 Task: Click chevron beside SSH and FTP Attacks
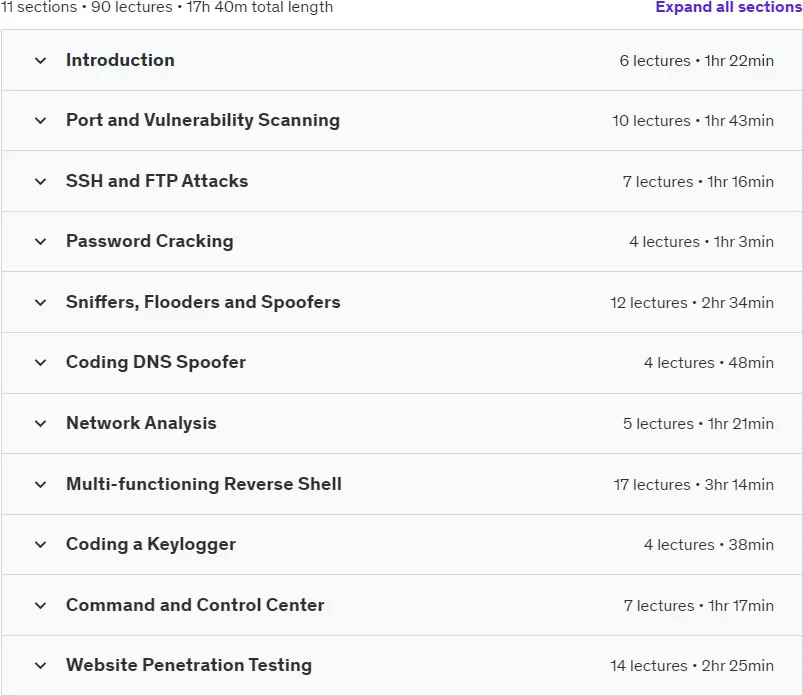coord(40,181)
